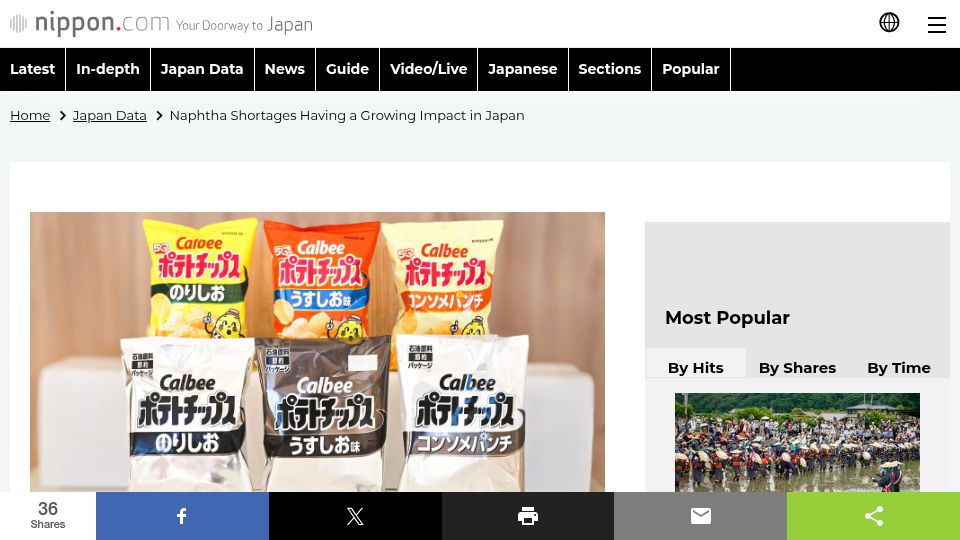Go to Home breadcrumb link
Image resolution: width=960 pixels, height=540 pixels.
(30, 116)
